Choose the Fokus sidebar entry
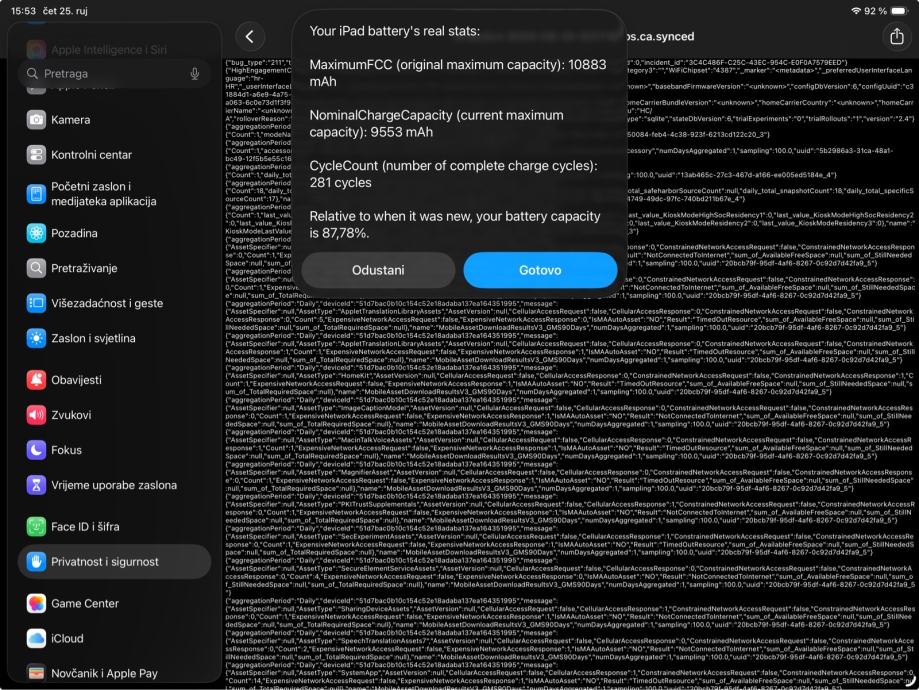 tap(114, 450)
